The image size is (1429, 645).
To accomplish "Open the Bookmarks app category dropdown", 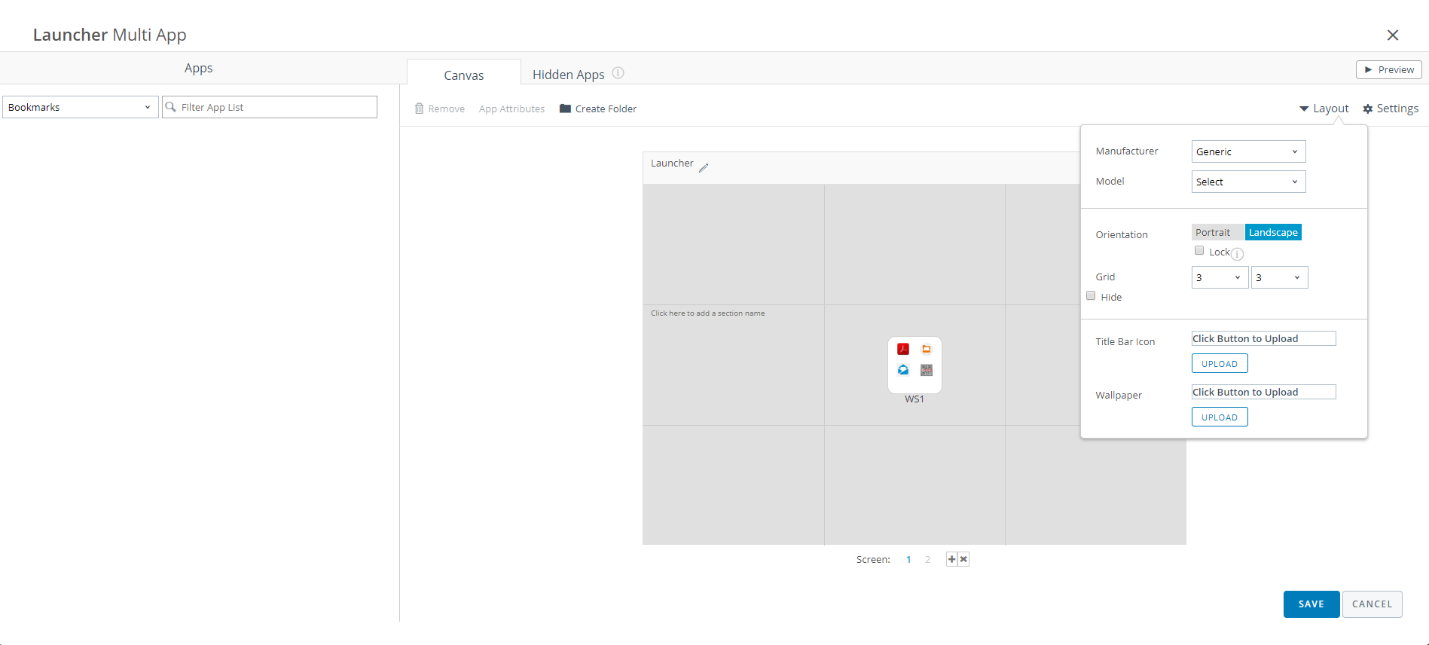I will [x=80, y=107].
